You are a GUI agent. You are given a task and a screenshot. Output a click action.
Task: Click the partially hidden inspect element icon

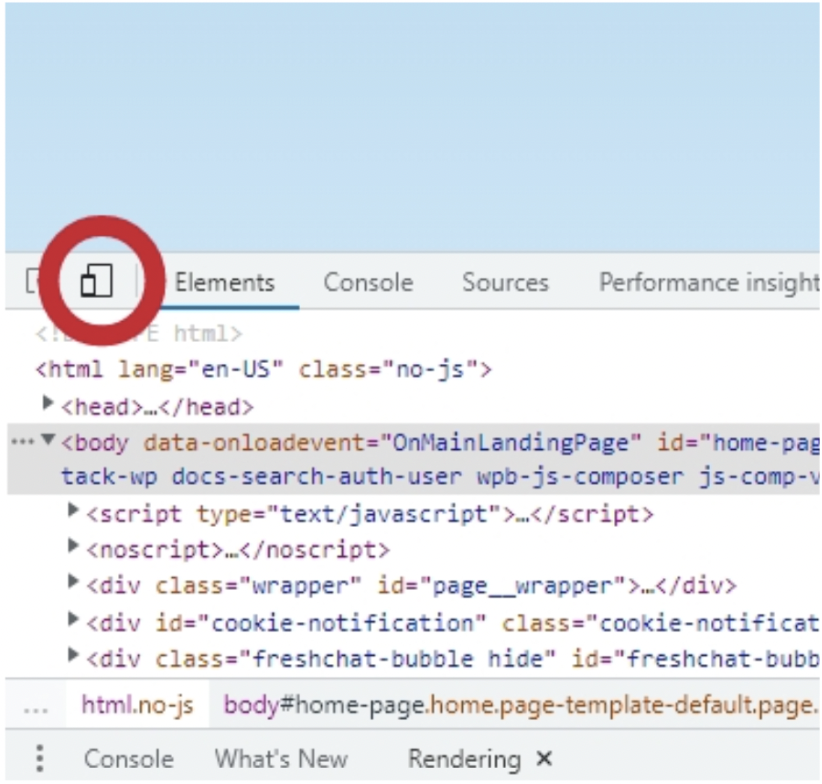coord(33,281)
